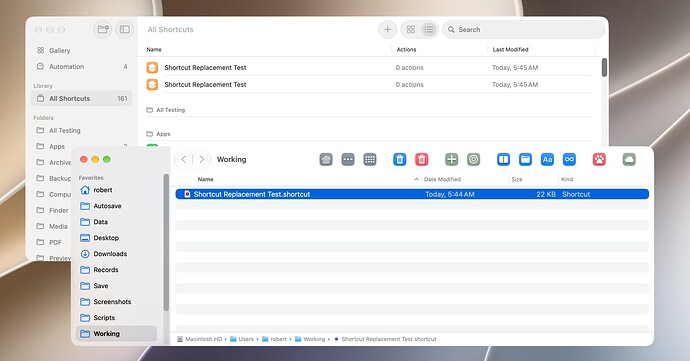Open Records folder in Finder sidebar
This screenshot has height=361, width=690.
[116, 269]
